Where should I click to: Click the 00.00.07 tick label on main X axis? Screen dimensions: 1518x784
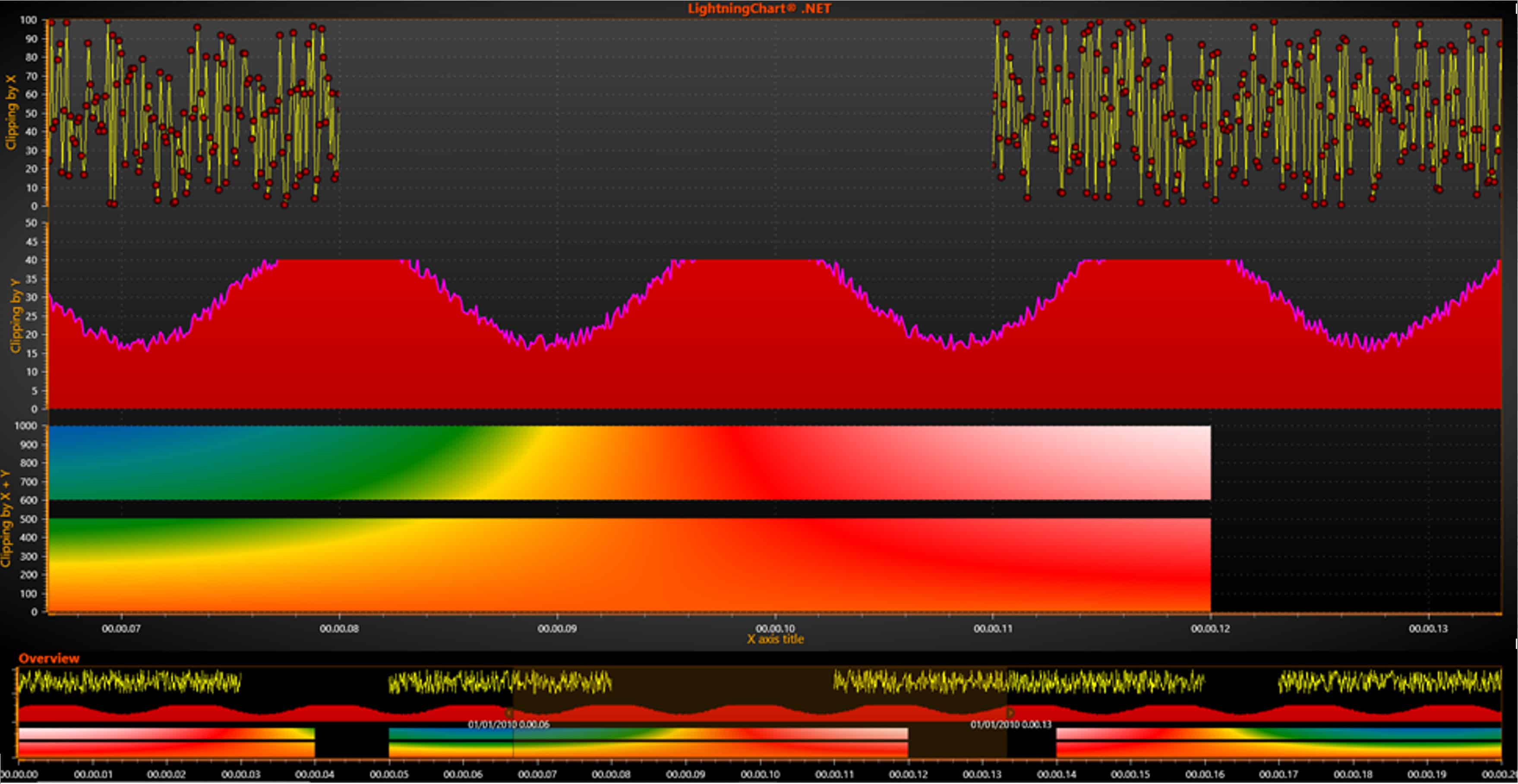tap(121, 629)
